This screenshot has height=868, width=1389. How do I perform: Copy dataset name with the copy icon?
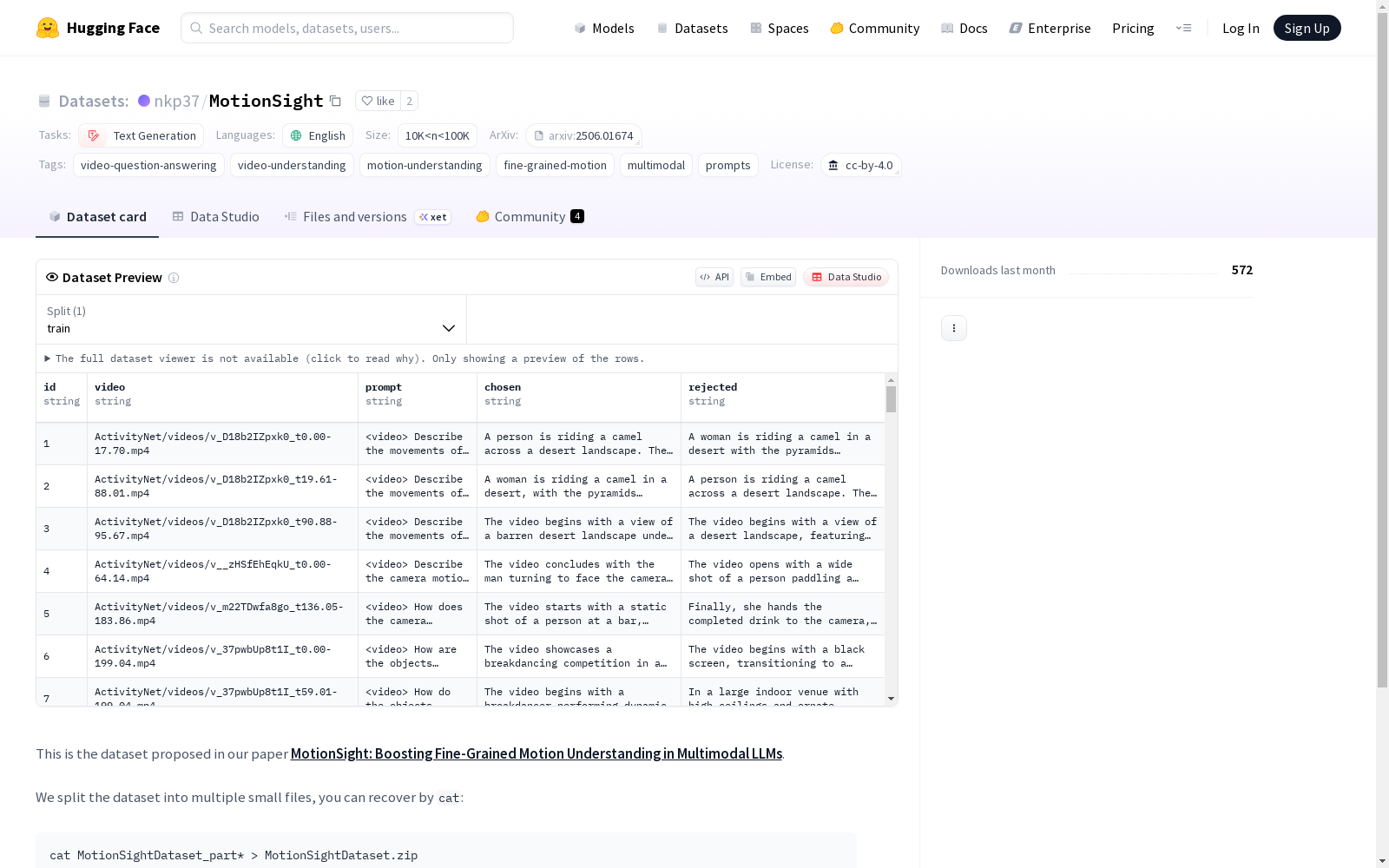coord(335,101)
